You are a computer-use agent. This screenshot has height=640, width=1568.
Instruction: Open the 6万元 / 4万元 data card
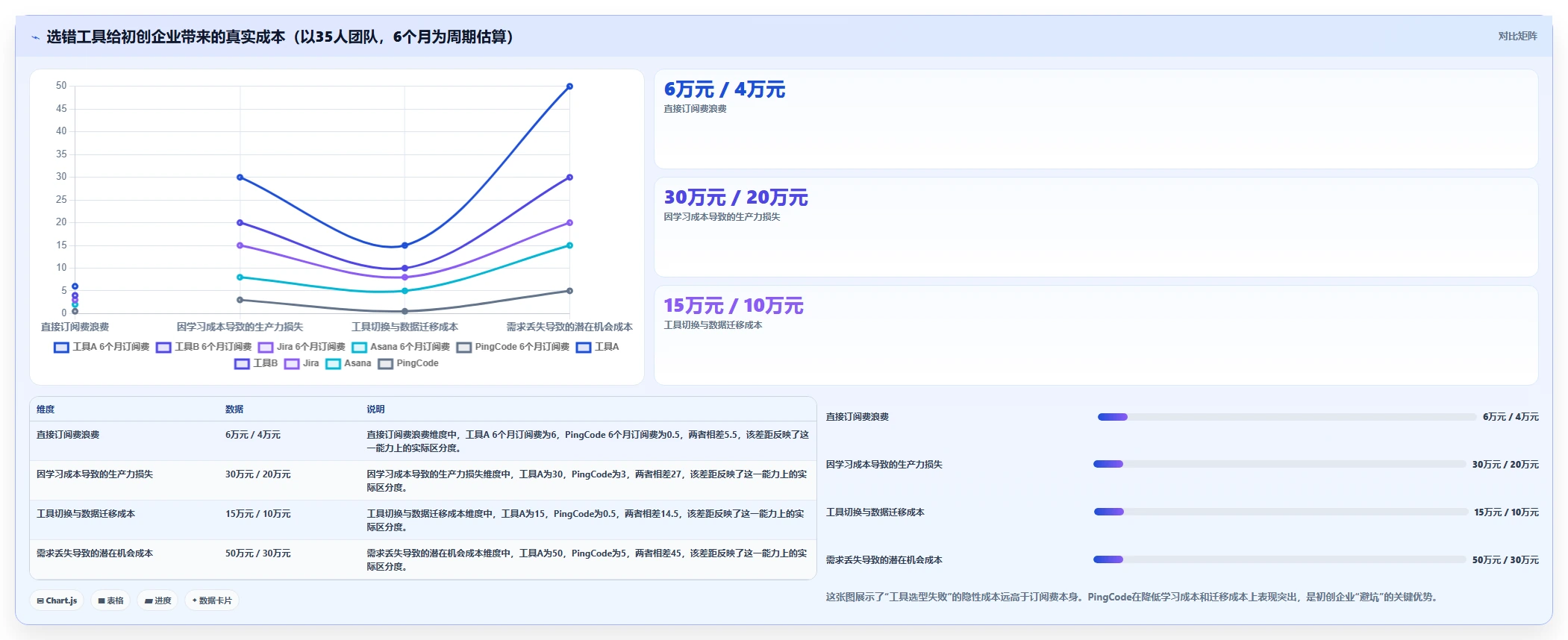pyautogui.click(x=1096, y=119)
